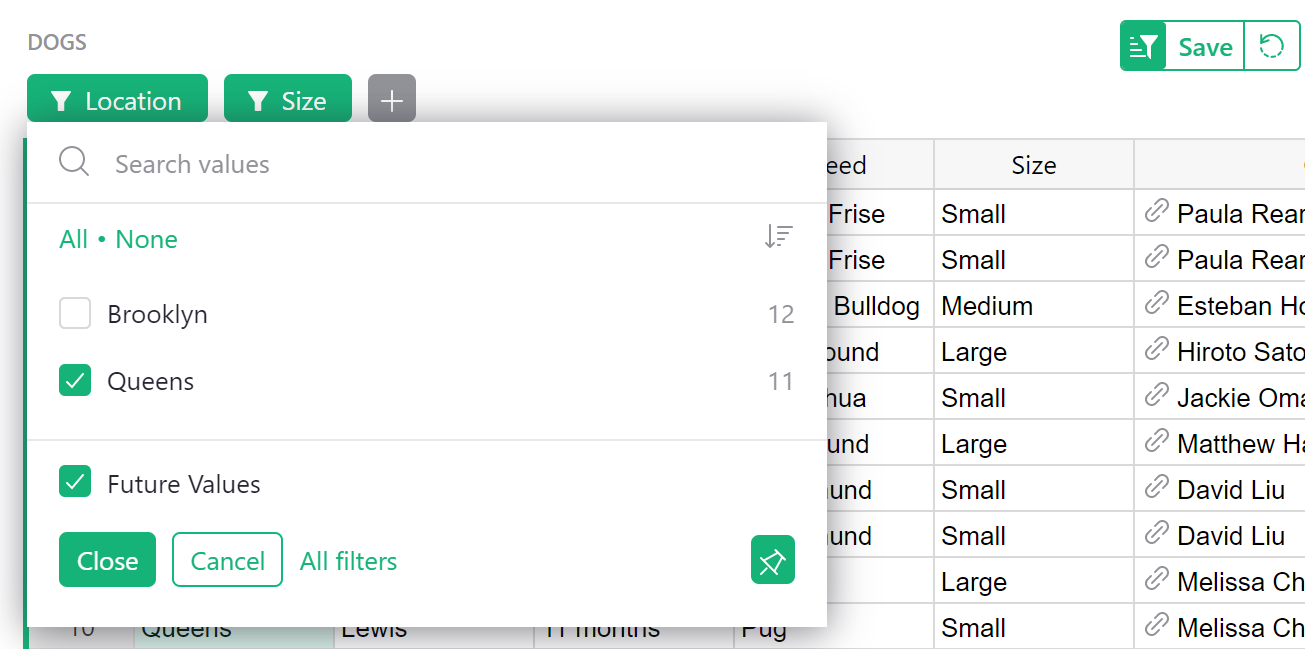1305x649 pixels.
Task: Open the All filters view
Action: point(348,561)
